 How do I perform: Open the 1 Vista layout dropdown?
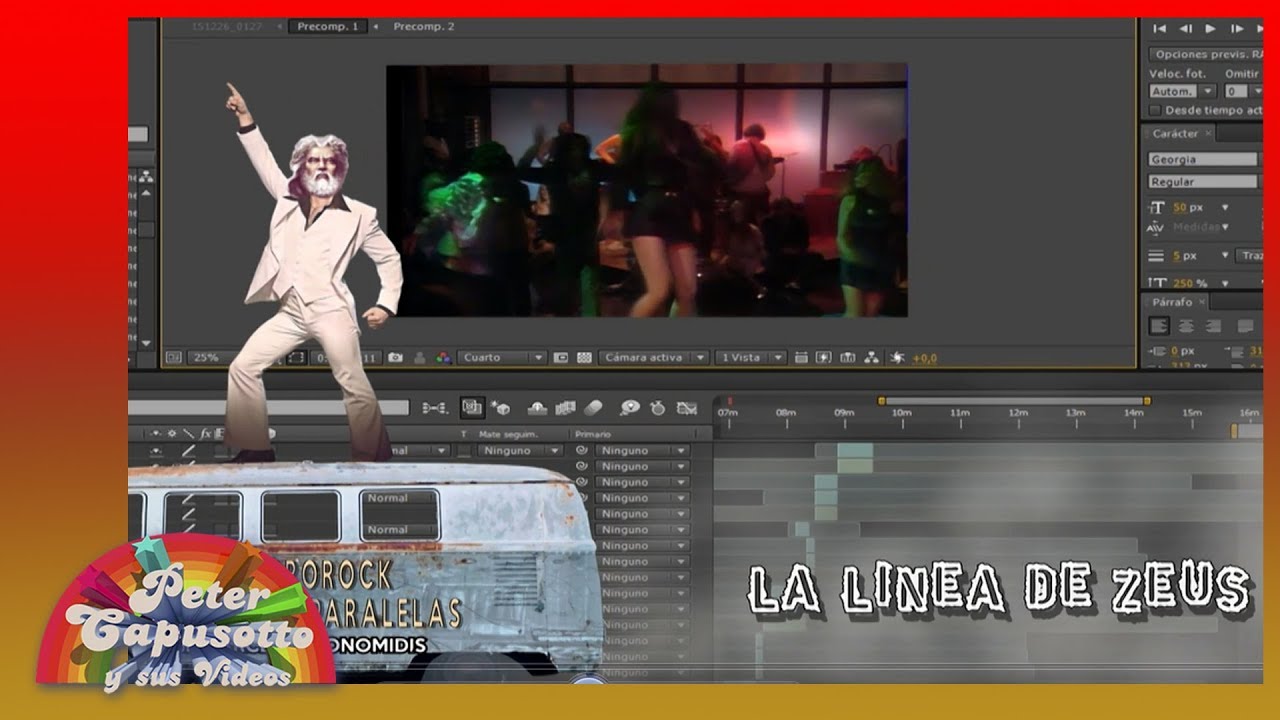[751, 357]
